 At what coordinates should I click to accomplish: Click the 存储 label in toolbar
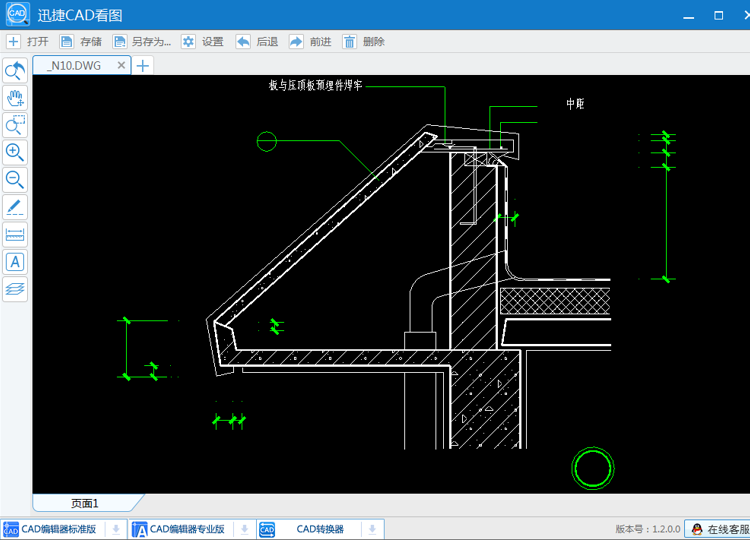pyautogui.click(x=91, y=42)
